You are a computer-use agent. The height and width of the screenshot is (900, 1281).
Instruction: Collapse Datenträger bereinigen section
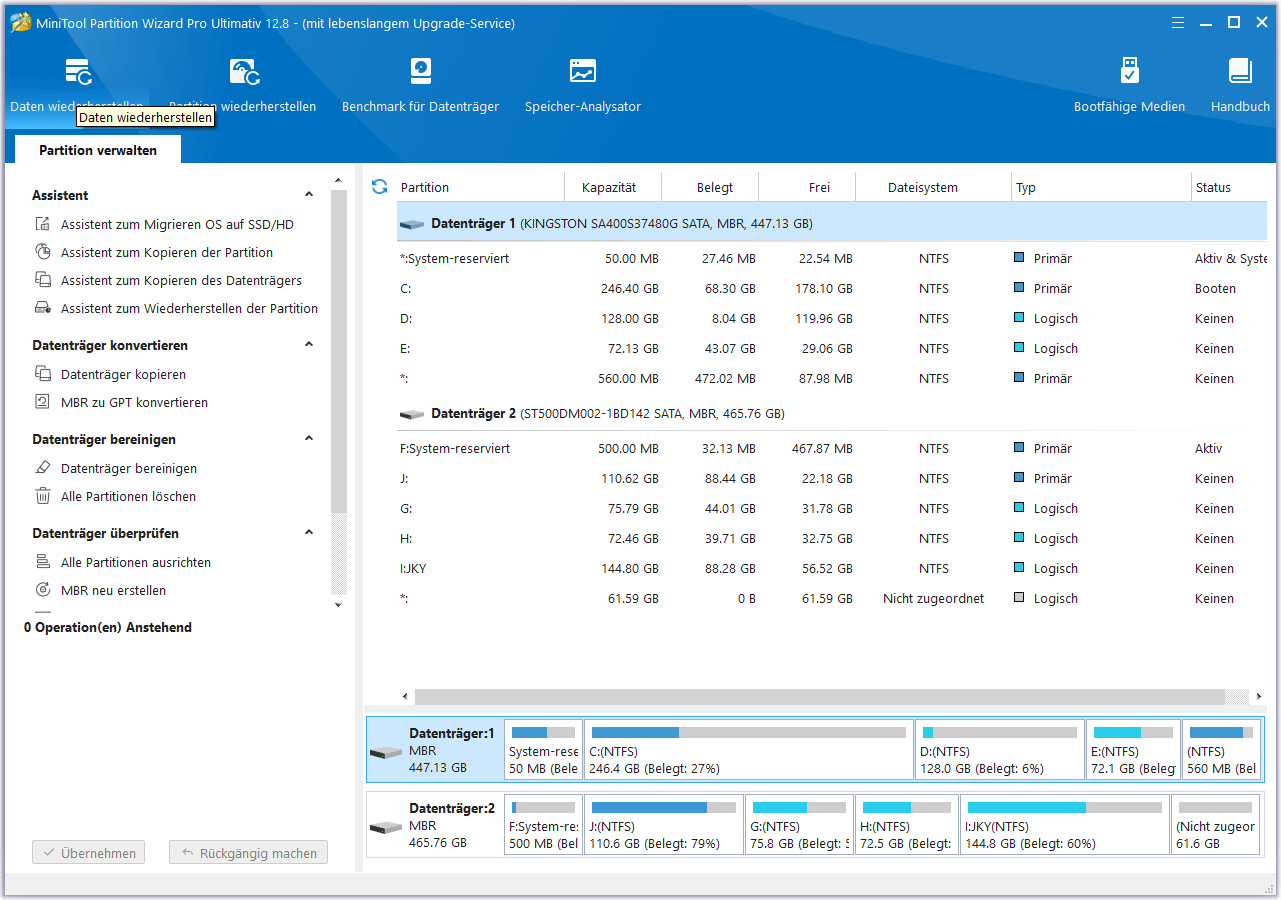tap(309, 439)
